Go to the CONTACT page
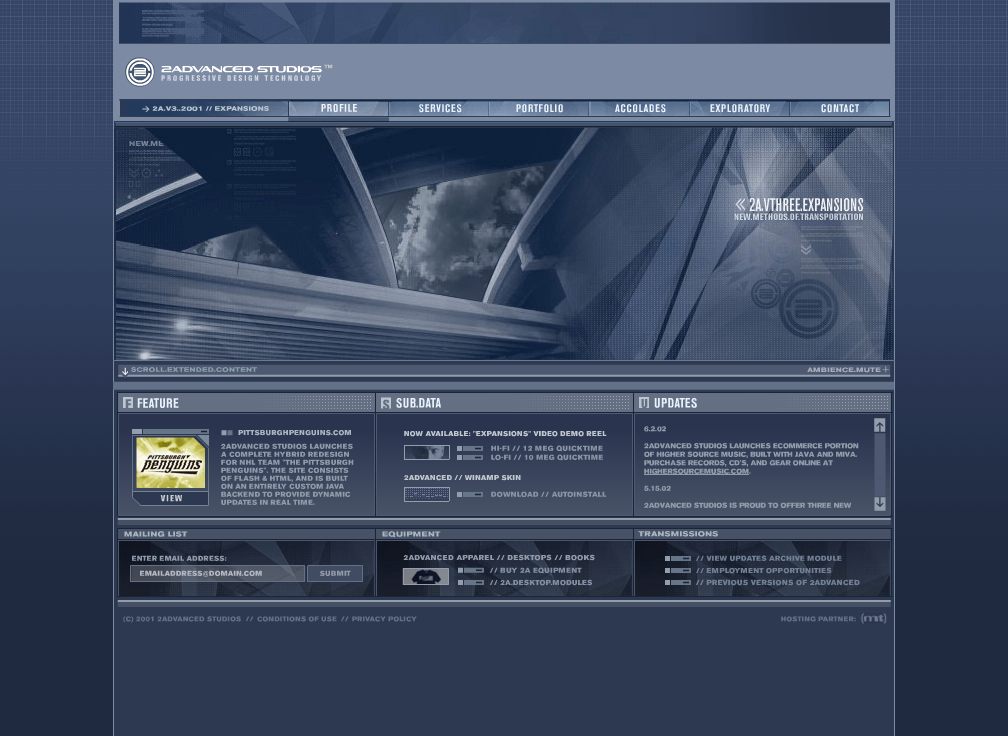This screenshot has height=736, width=1008. click(840, 109)
